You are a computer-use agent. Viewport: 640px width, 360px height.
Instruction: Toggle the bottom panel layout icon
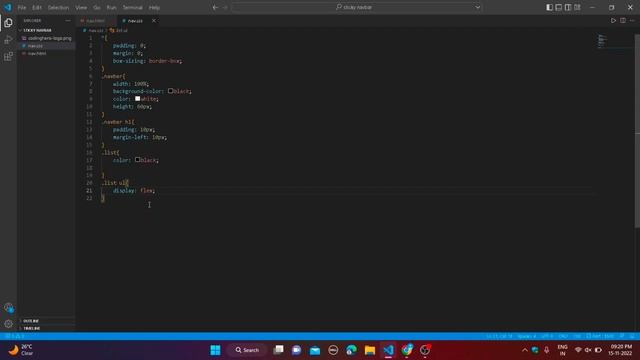pyautogui.click(x=559, y=7)
